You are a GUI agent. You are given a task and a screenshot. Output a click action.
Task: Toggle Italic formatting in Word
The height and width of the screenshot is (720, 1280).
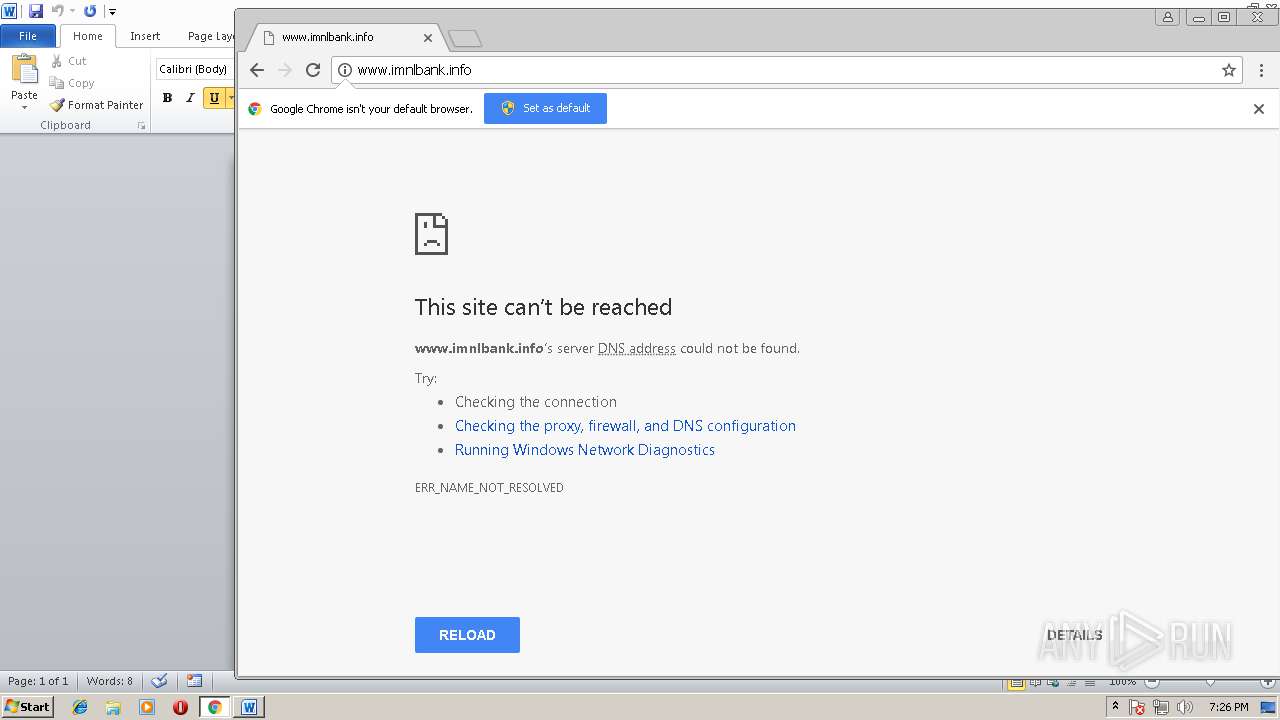(190, 98)
